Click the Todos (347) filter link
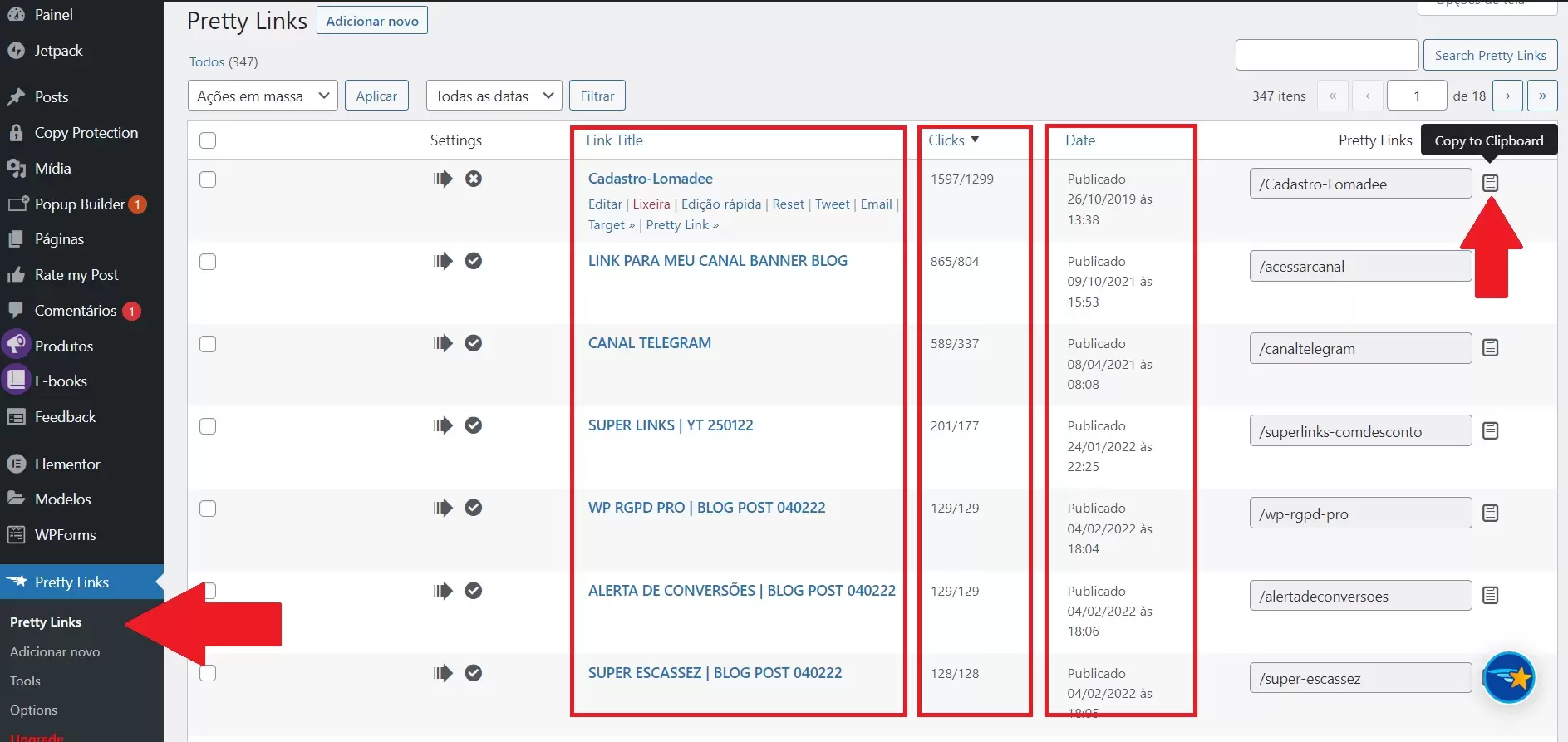 coord(224,61)
